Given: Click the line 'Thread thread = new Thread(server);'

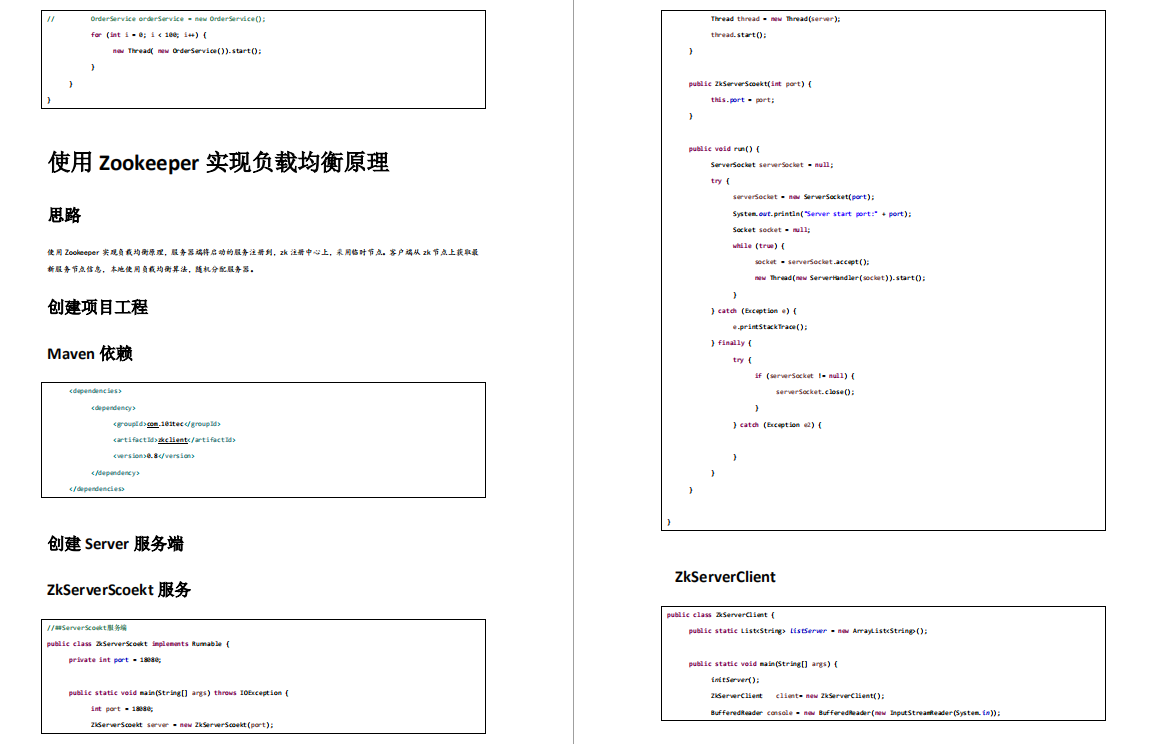Looking at the screenshot, I should coord(775,19).
